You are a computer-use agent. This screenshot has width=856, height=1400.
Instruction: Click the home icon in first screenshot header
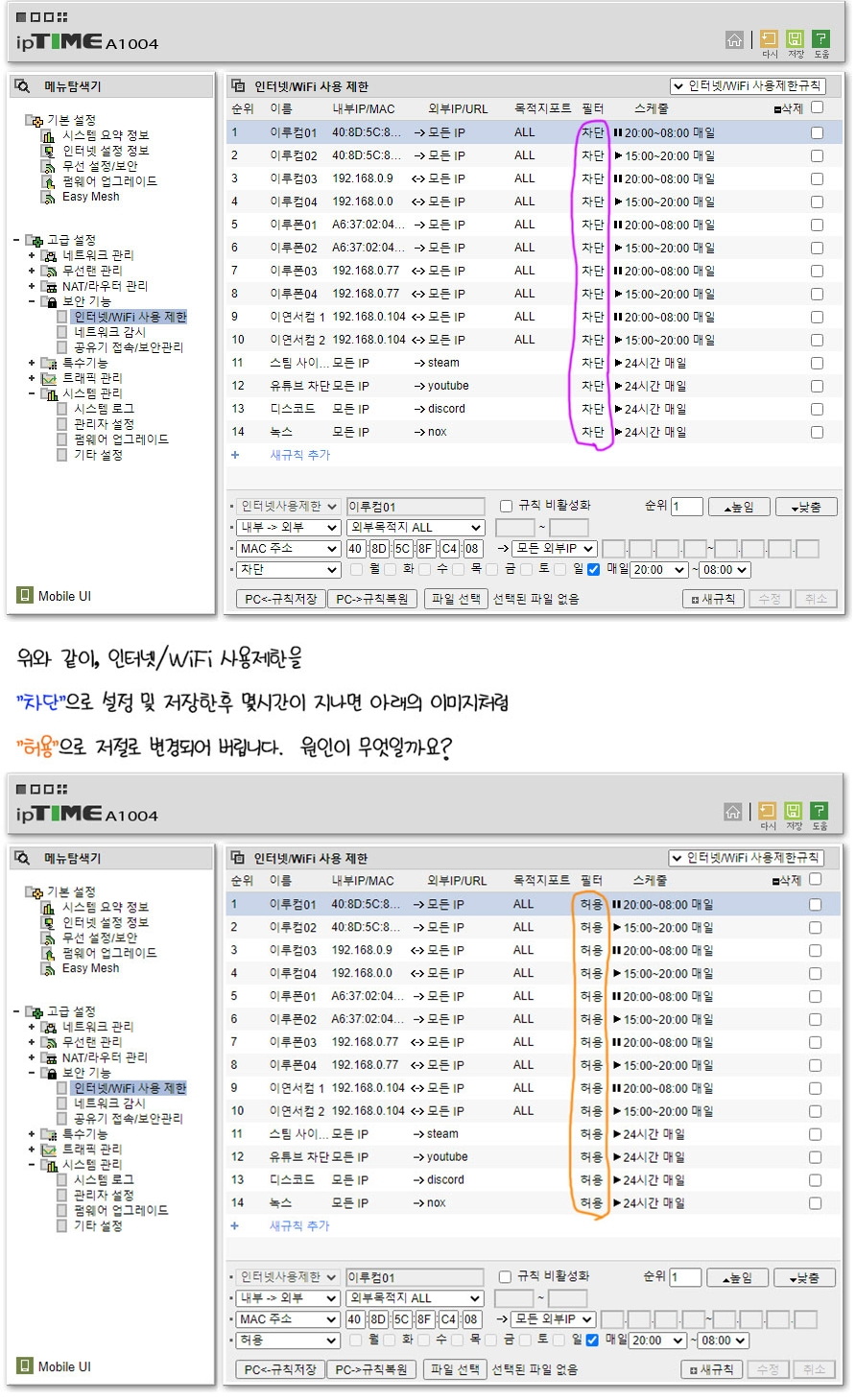click(734, 39)
